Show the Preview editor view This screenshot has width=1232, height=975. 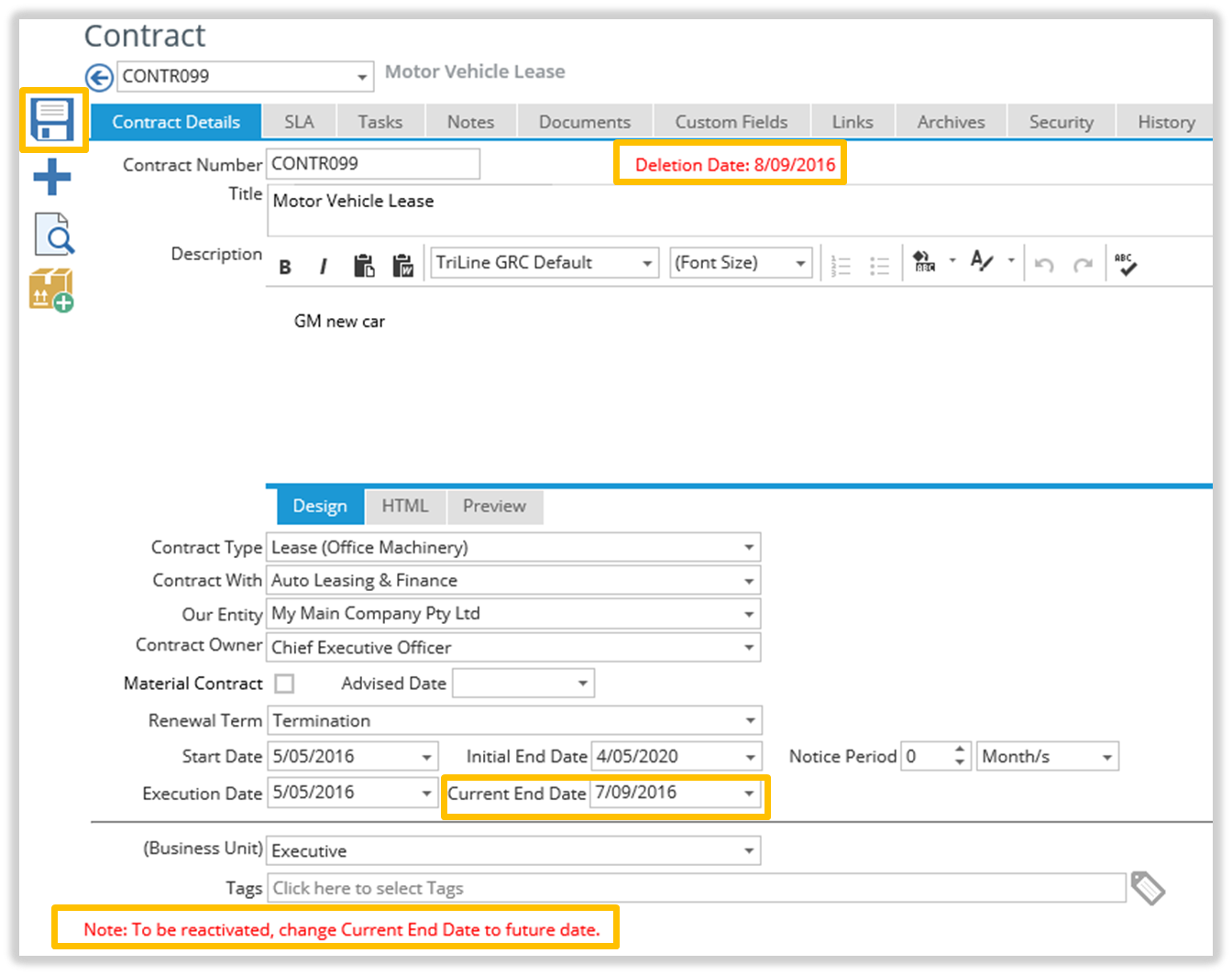(x=494, y=506)
